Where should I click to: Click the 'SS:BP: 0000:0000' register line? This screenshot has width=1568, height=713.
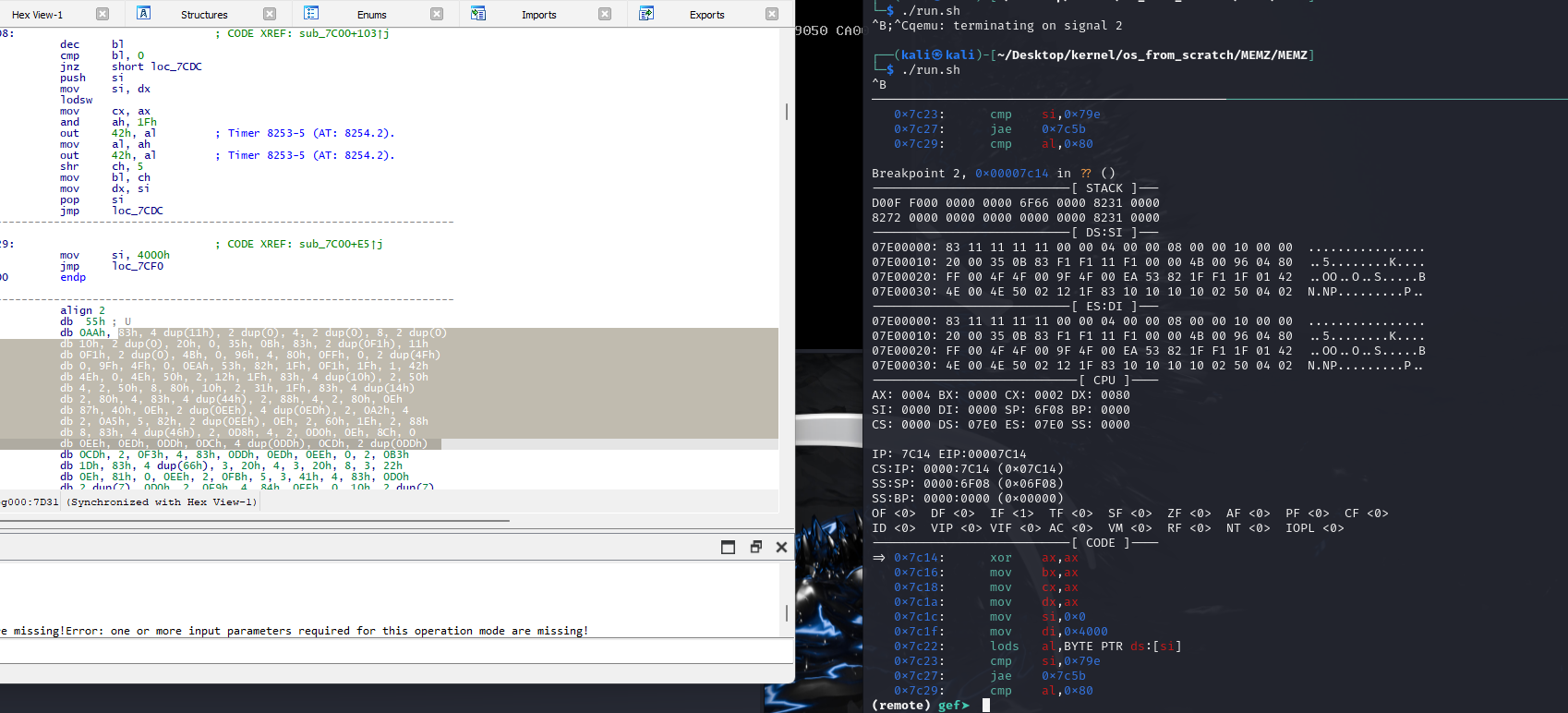[968, 499]
